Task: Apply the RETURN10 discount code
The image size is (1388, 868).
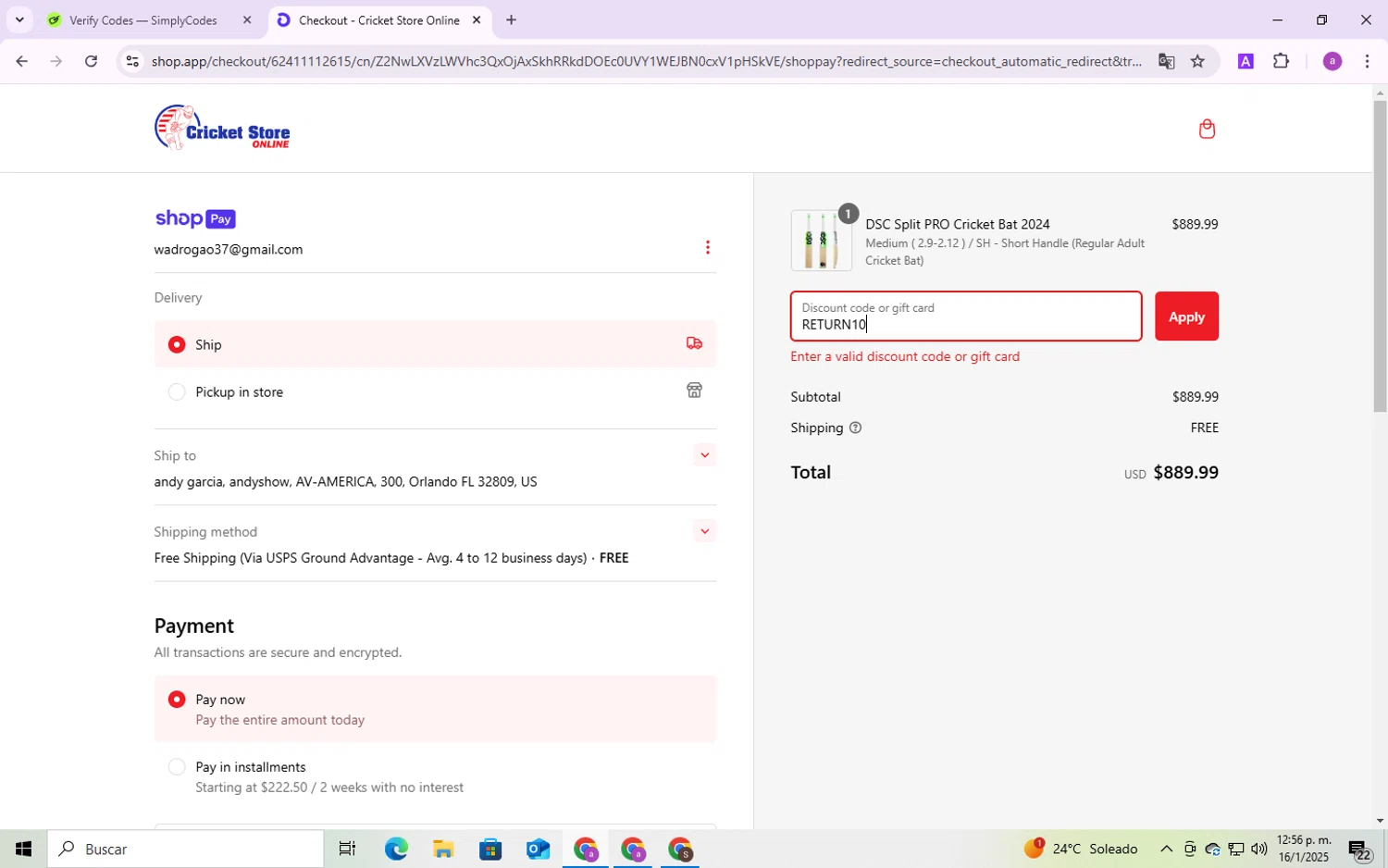Action: point(1186,316)
